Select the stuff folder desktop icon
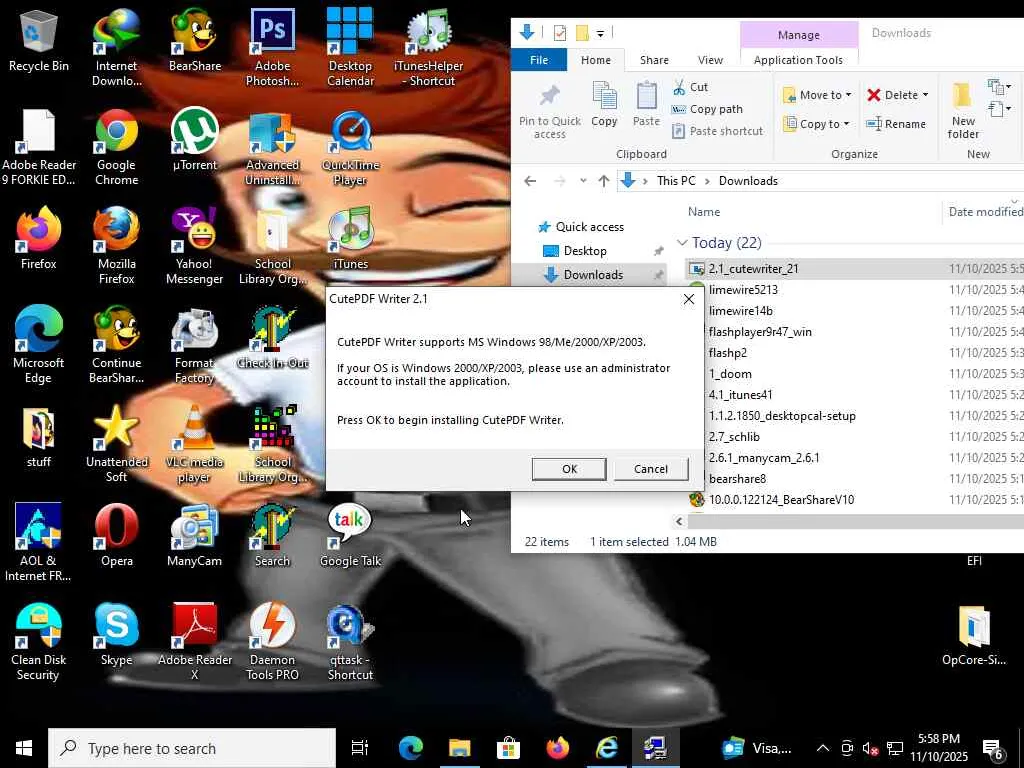Image resolution: width=1024 pixels, height=768 pixels. (39, 438)
